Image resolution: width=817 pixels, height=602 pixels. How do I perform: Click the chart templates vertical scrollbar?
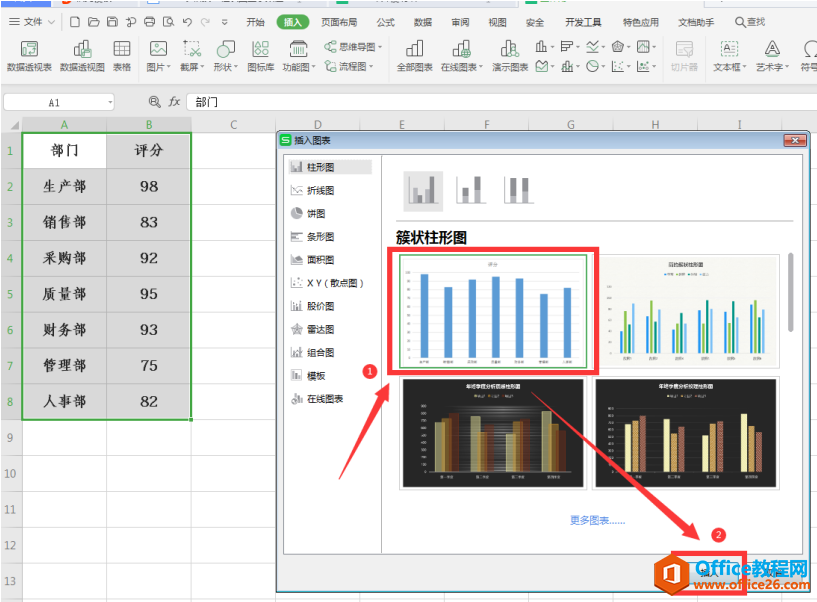click(790, 292)
